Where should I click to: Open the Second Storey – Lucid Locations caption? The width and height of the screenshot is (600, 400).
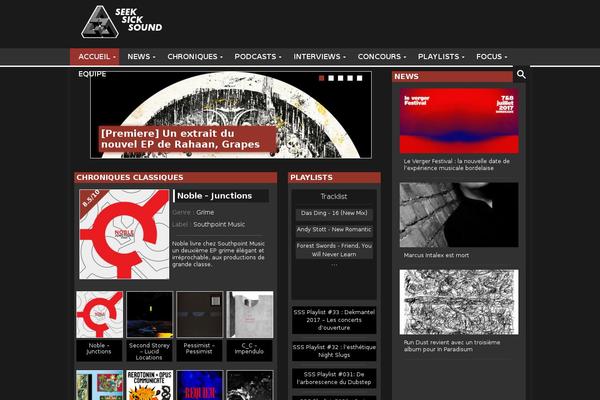point(149,351)
